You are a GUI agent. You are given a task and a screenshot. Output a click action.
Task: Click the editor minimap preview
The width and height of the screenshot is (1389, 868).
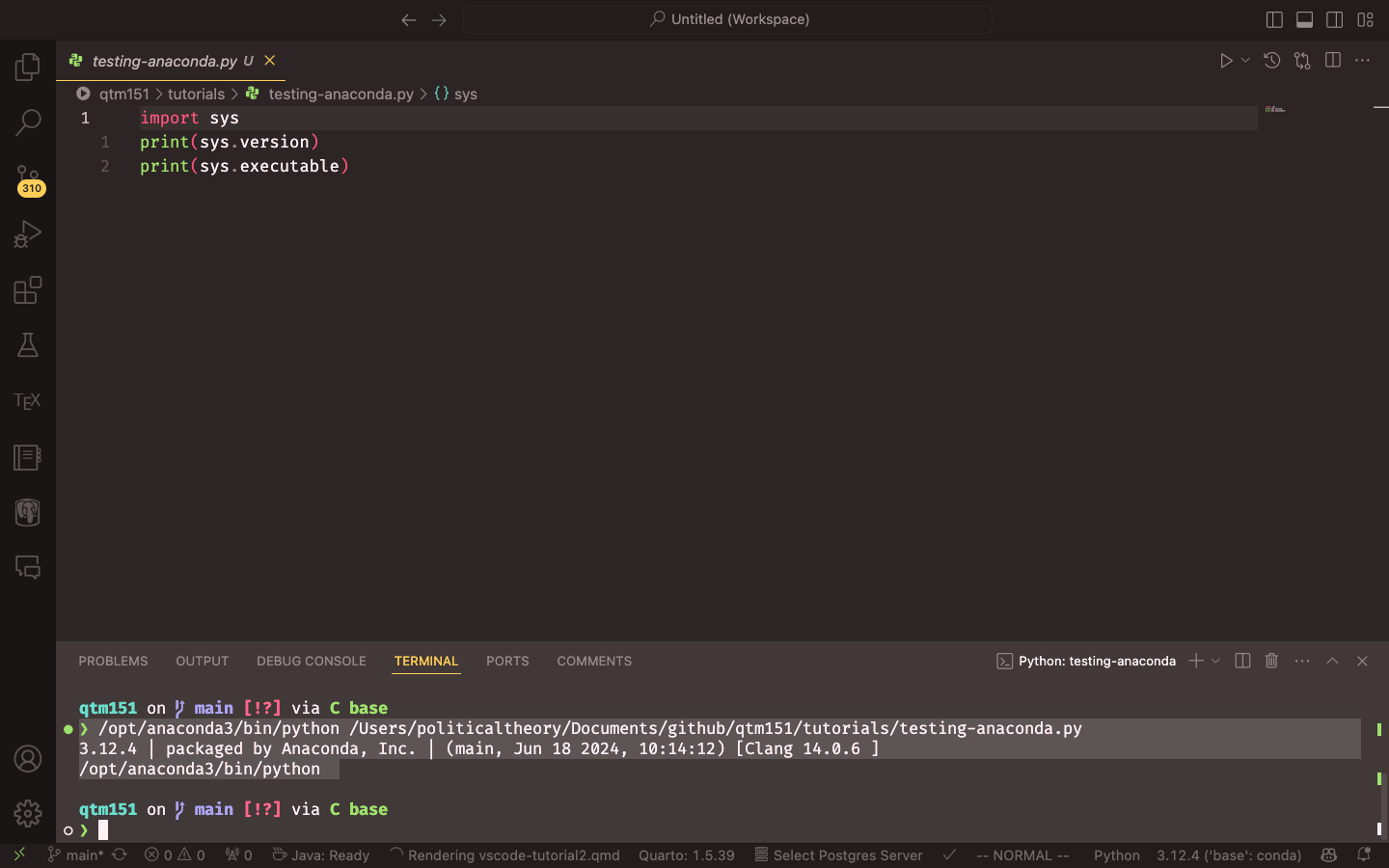pyautogui.click(x=1275, y=110)
